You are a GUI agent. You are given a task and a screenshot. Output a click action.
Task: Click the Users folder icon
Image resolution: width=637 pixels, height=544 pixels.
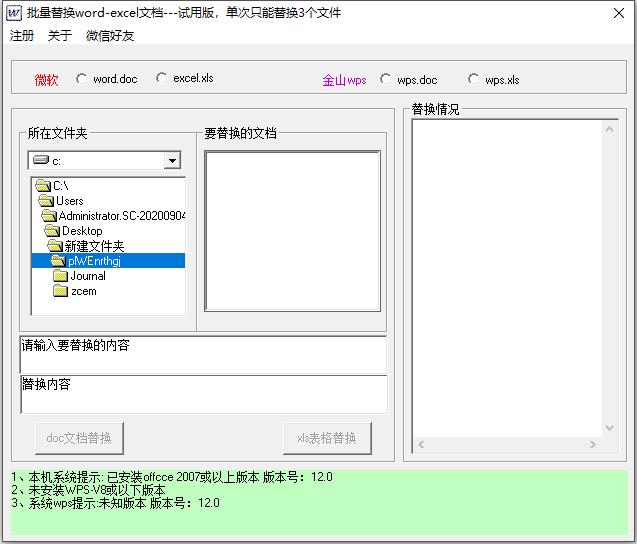(46, 201)
